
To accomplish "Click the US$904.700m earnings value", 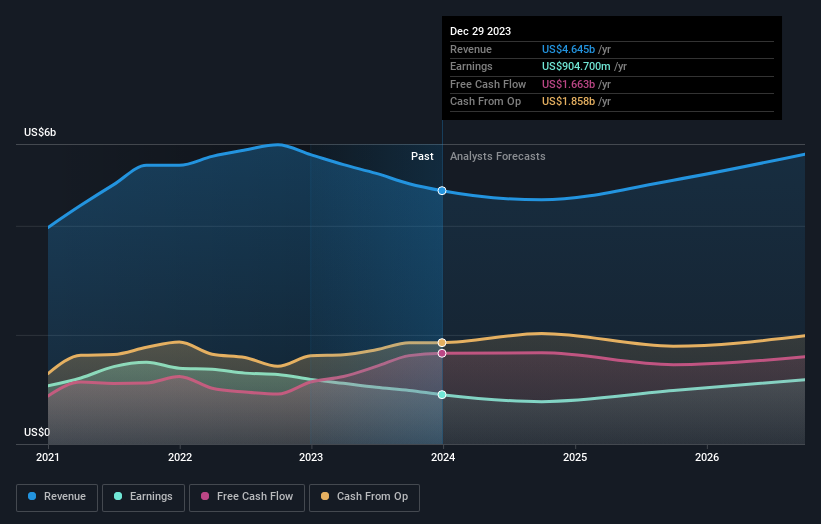I will click(576, 66).
